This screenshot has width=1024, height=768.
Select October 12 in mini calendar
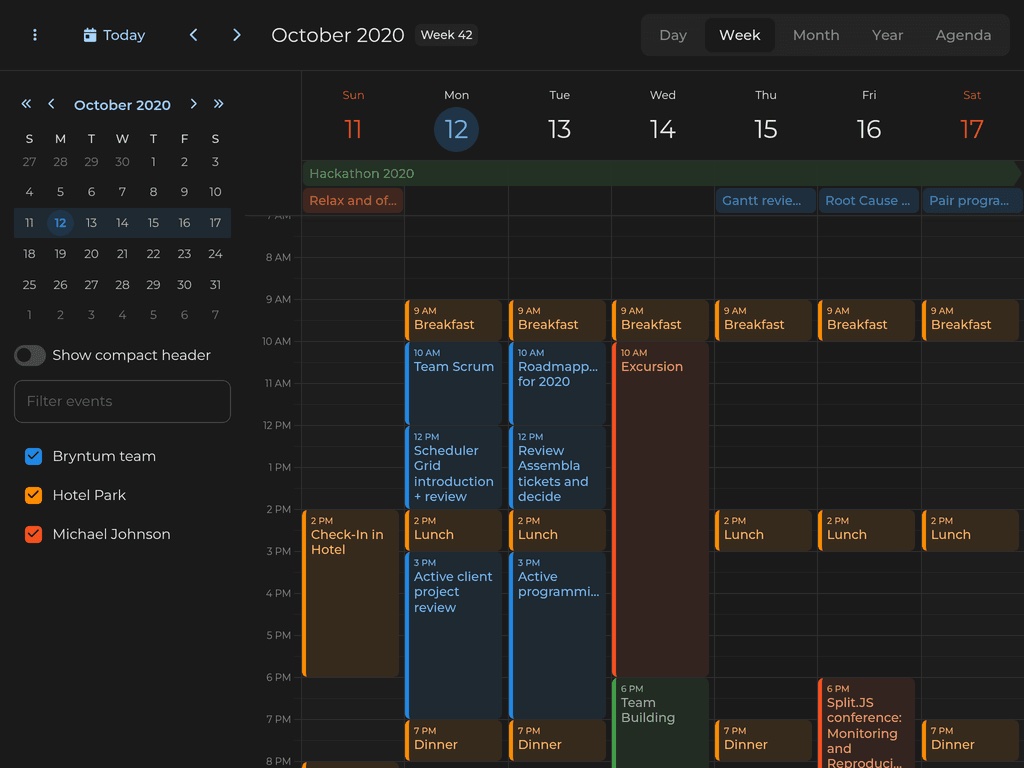click(60, 223)
